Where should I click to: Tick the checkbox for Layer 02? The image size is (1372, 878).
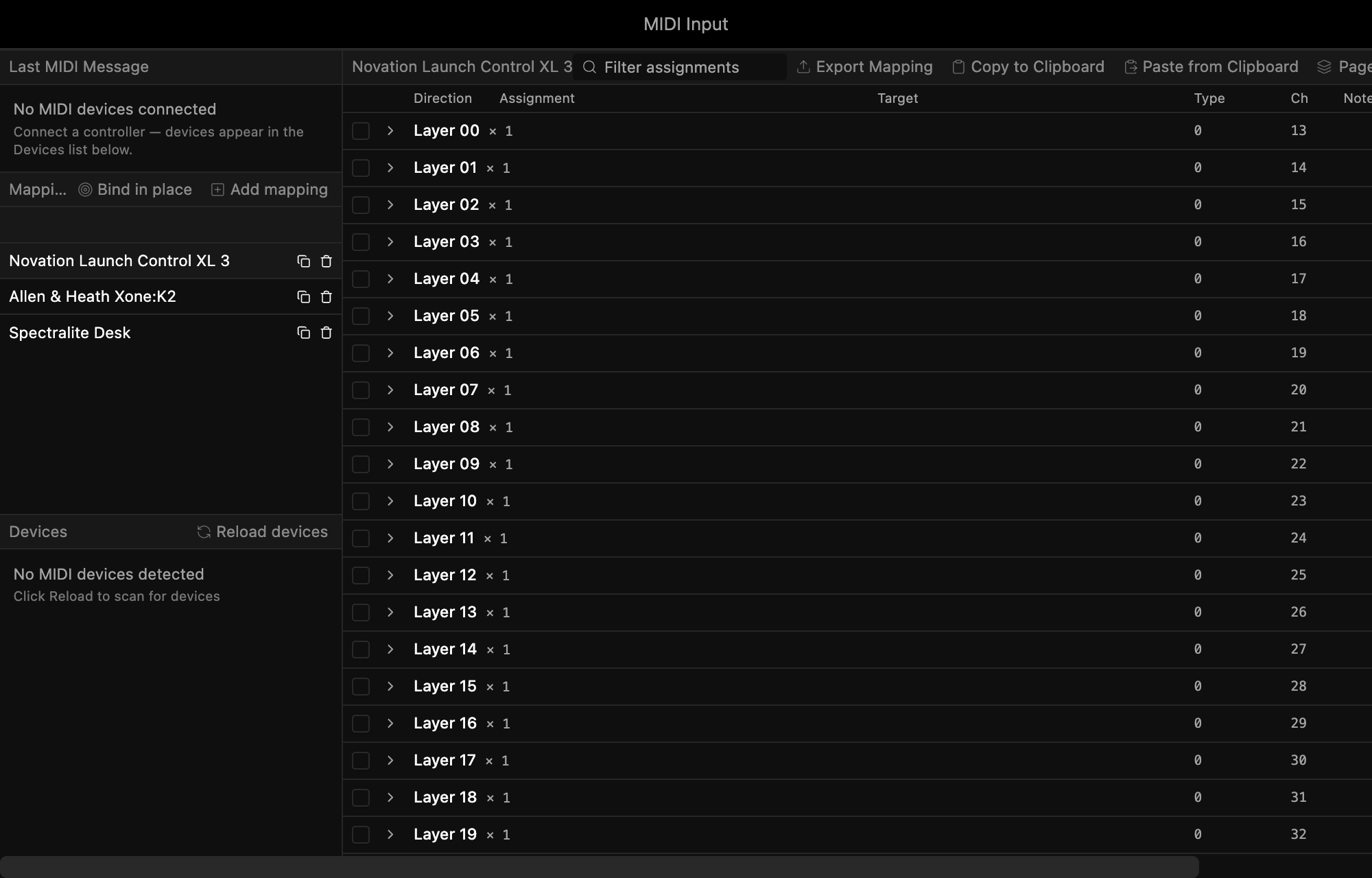(361, 205)
